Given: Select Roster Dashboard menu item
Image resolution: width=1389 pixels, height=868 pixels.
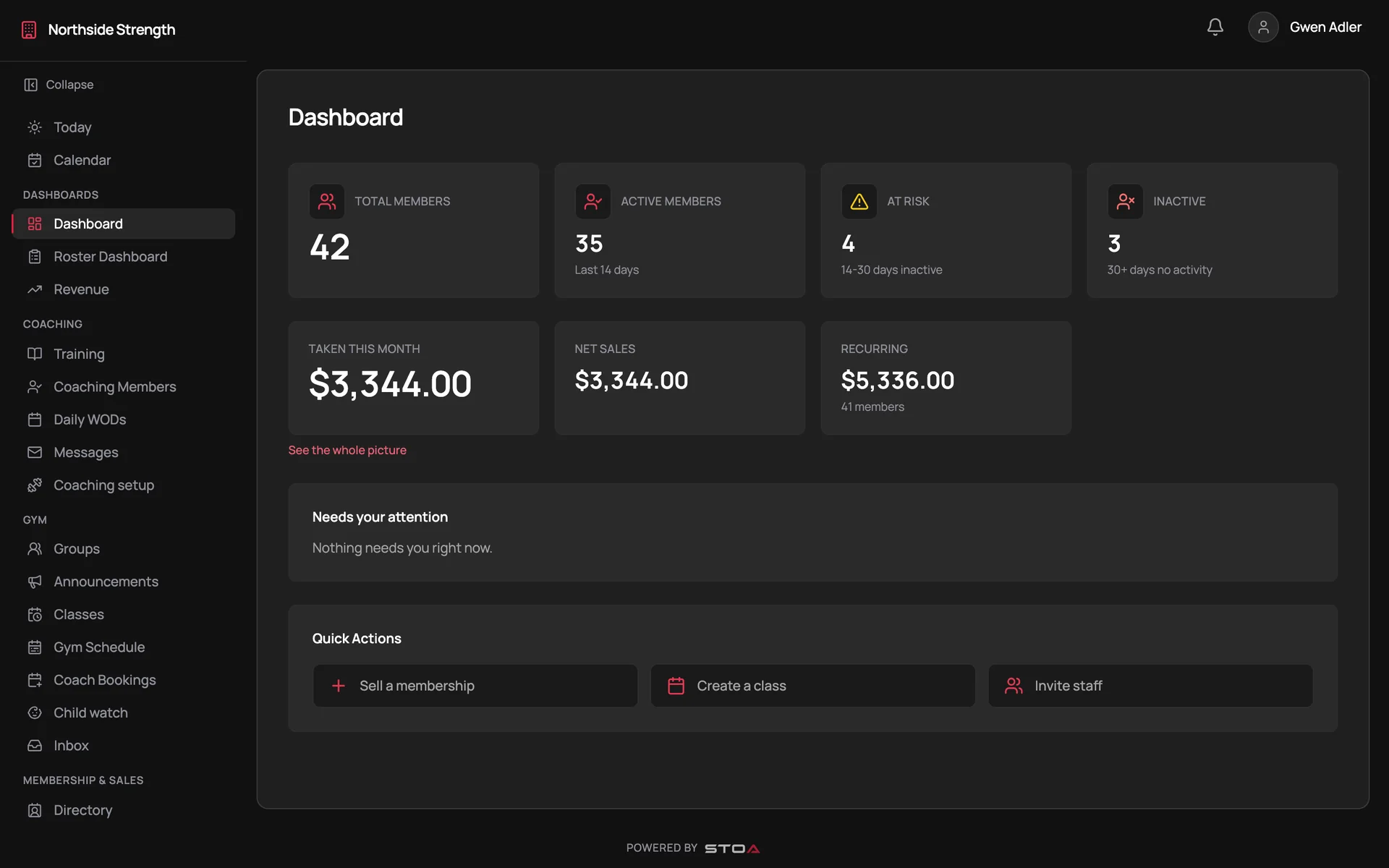Looking at the screenshot, I should pos(124,256).
